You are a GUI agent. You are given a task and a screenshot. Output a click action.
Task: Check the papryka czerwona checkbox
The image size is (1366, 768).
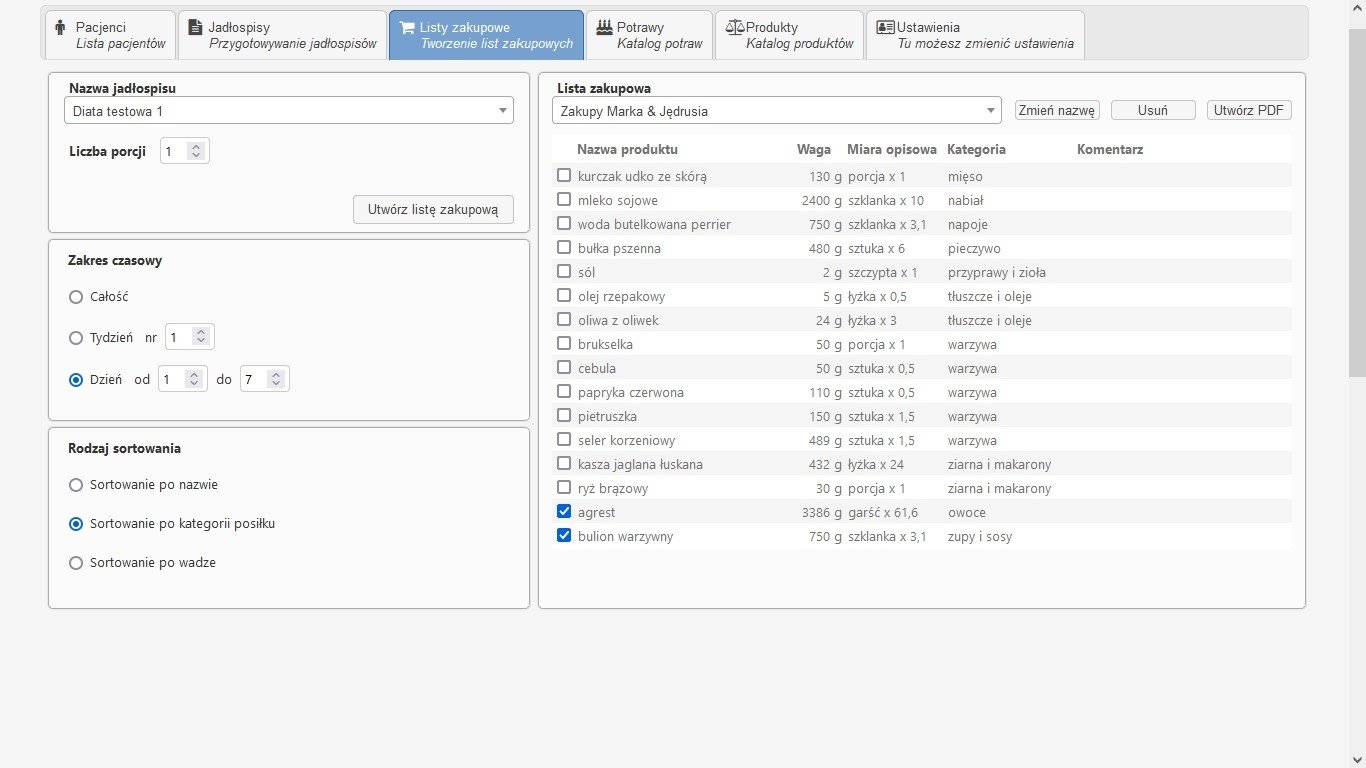click(564, 391)
